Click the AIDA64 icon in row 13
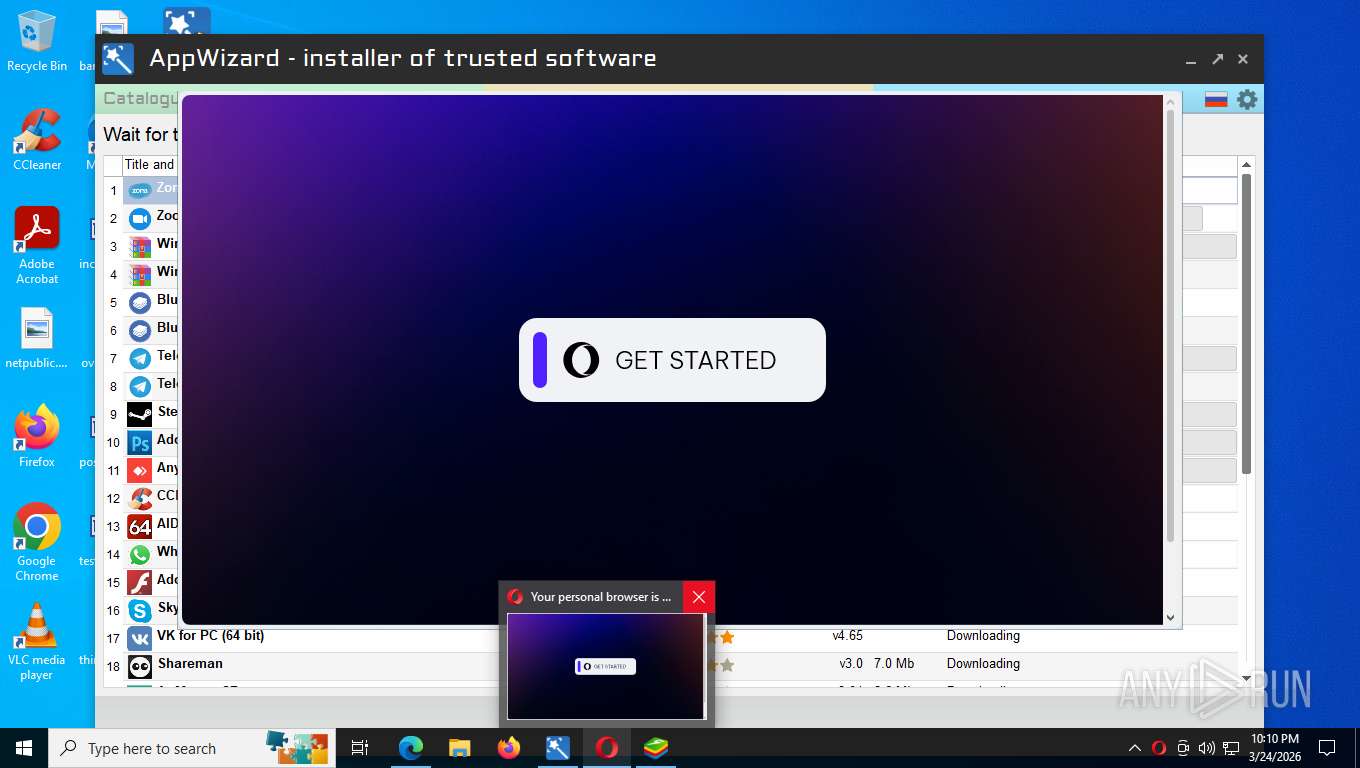Screen dimensions: 1360x768 (140, 526)
